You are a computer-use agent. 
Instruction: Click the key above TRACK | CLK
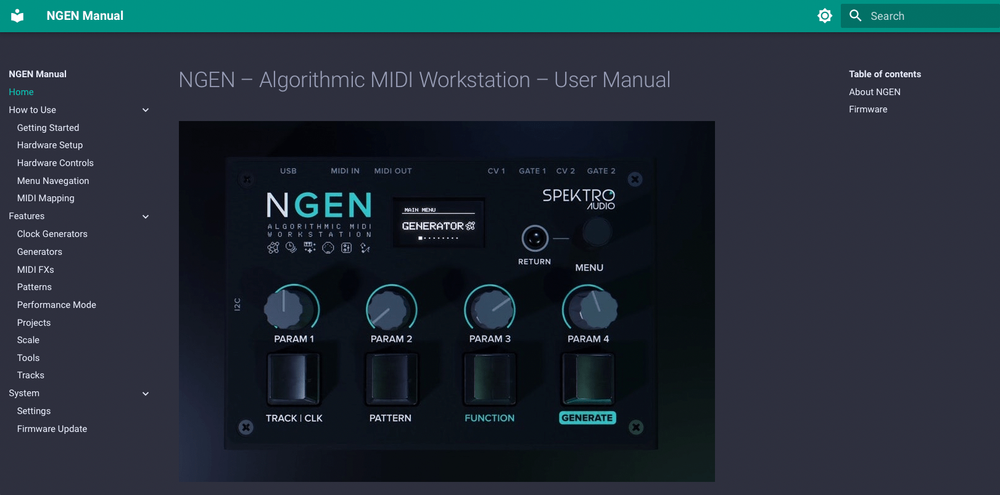tap(293, 380)
